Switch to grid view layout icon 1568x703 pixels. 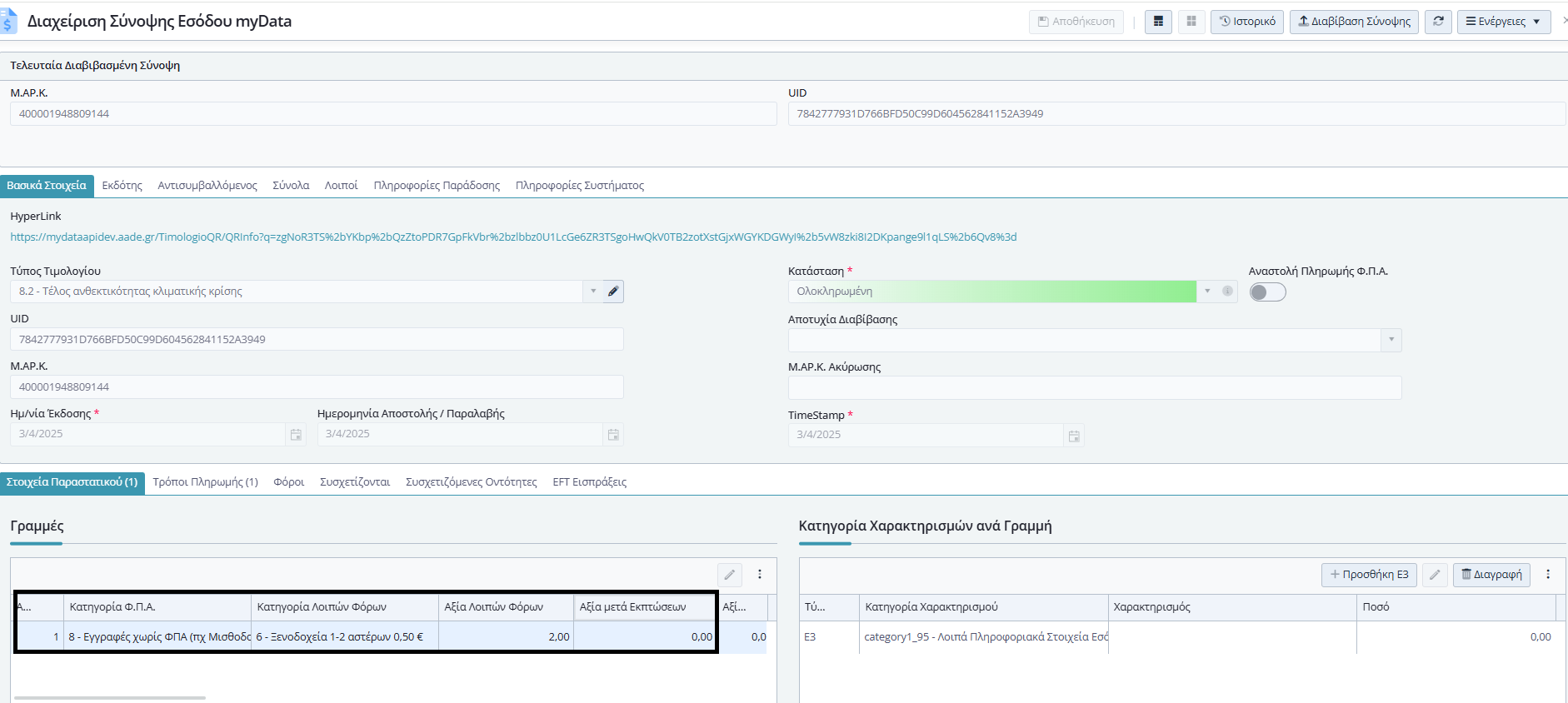coord(1191,22)
